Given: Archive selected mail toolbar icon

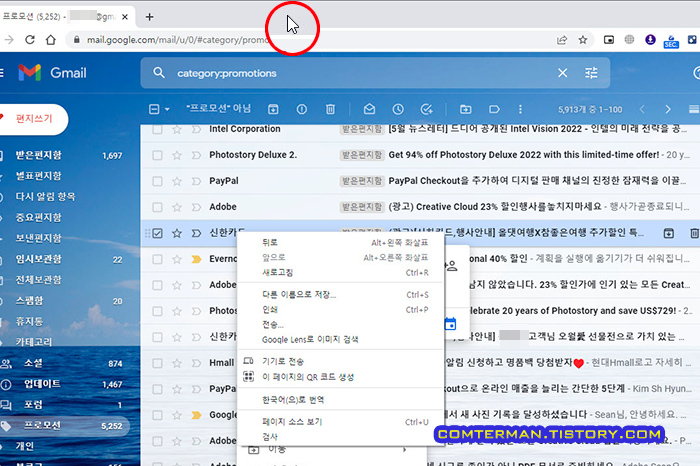Looking at the screenshot, I should (273, 109).
